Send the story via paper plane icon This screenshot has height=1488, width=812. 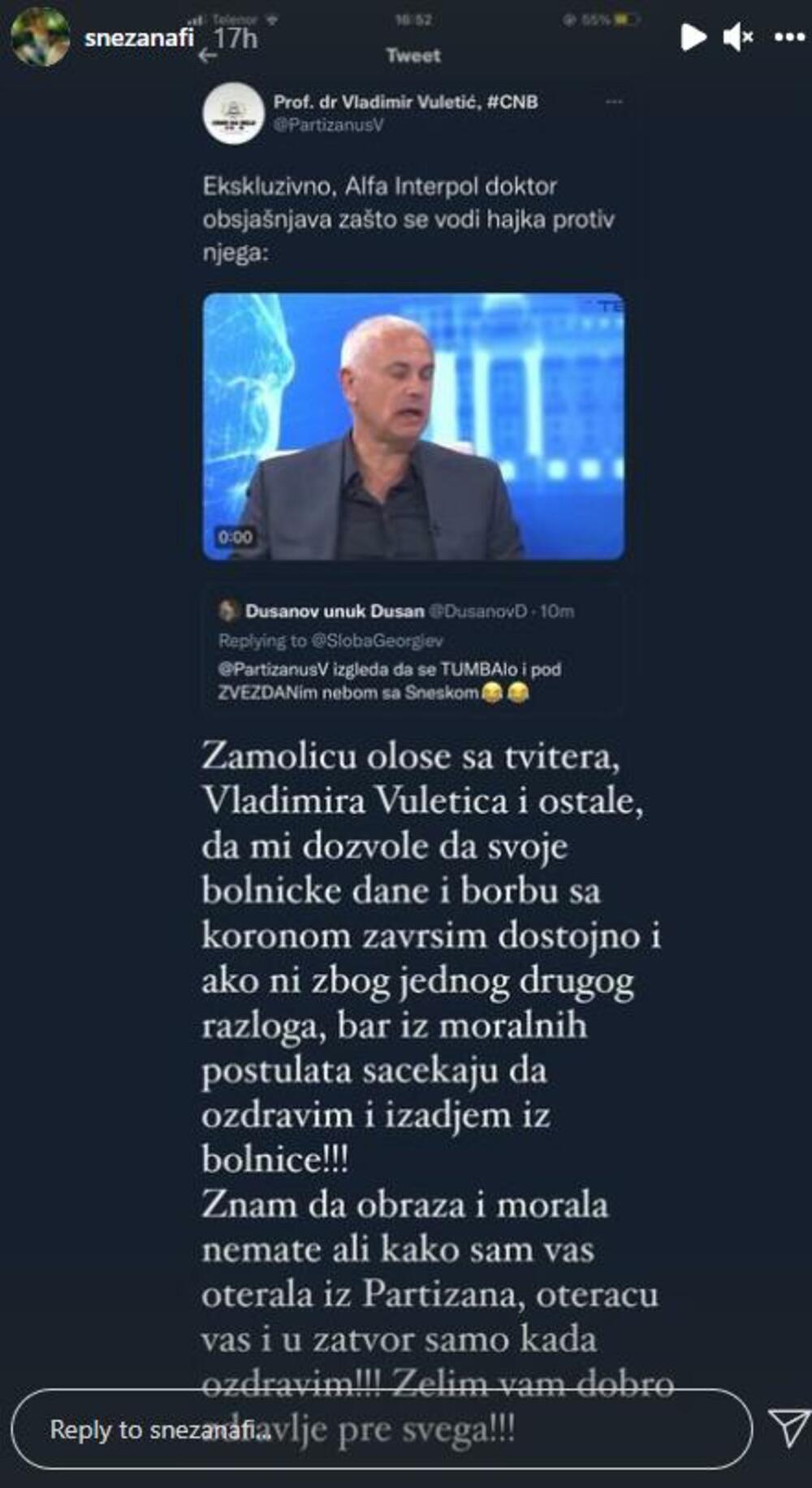coord(788,1429)
